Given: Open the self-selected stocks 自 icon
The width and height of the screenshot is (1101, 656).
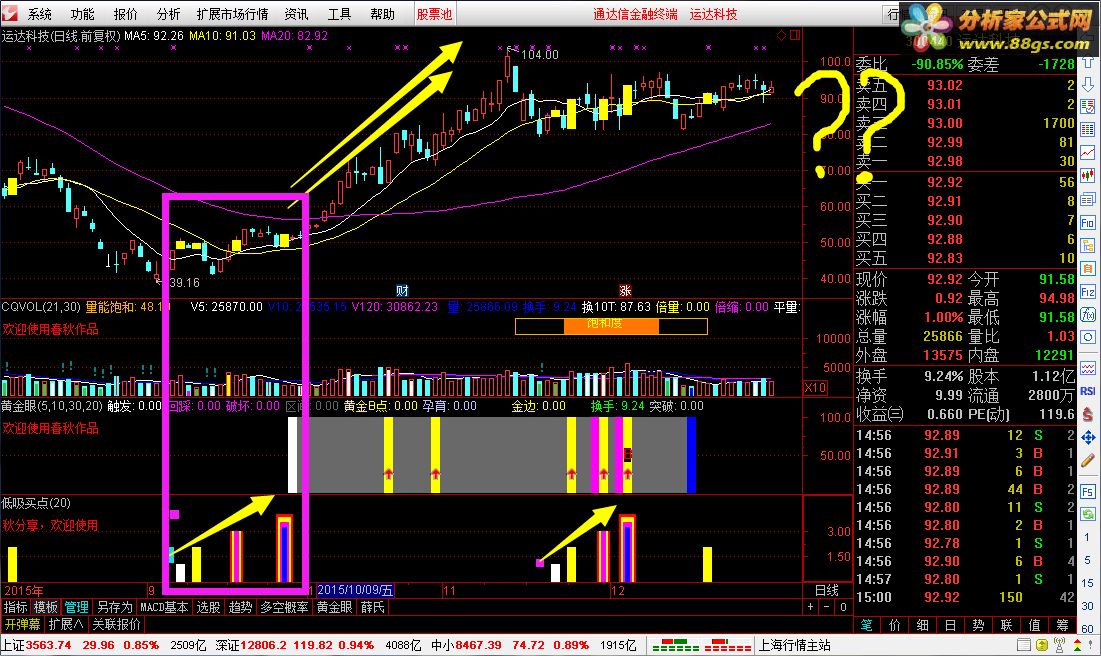Looking at the screenshot, I should tap(1088, 268).
